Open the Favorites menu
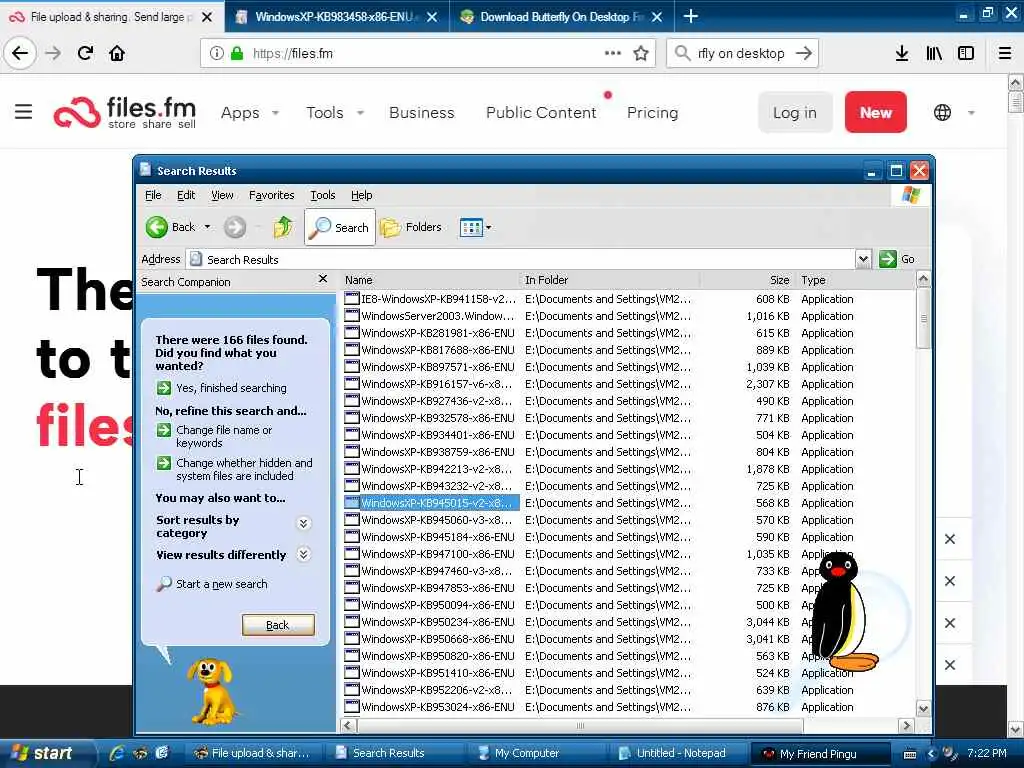Screen dimensions: 1024x768 click(272, 195)
